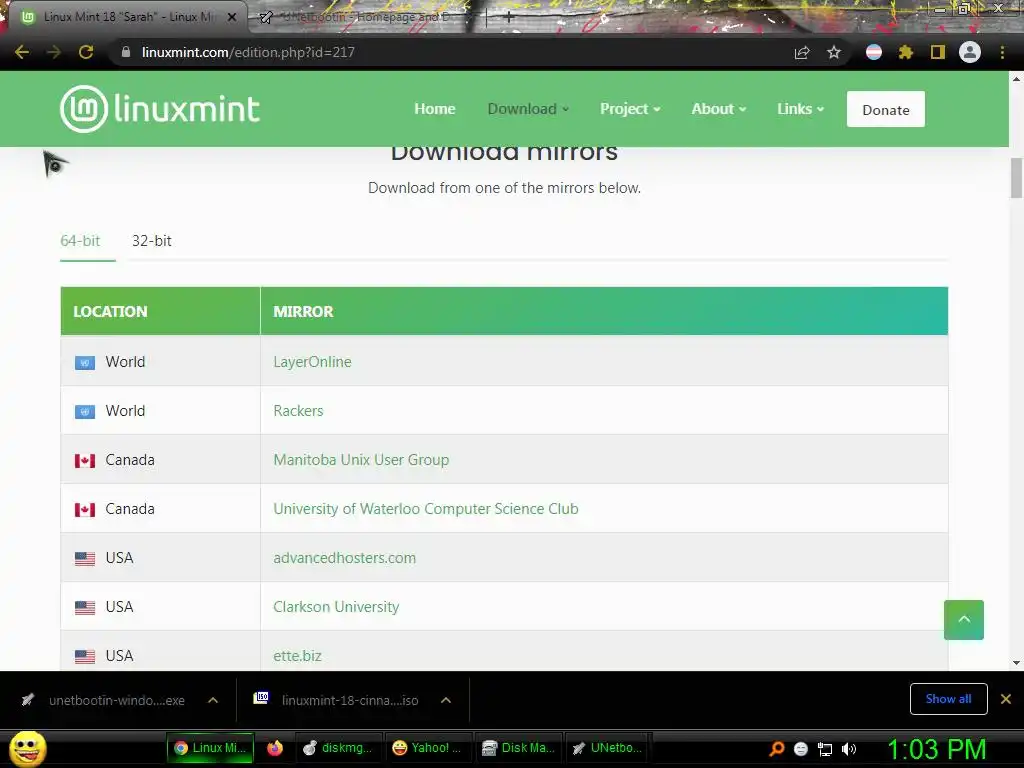Click the scrollbar down arrow

pos(1016,663)
